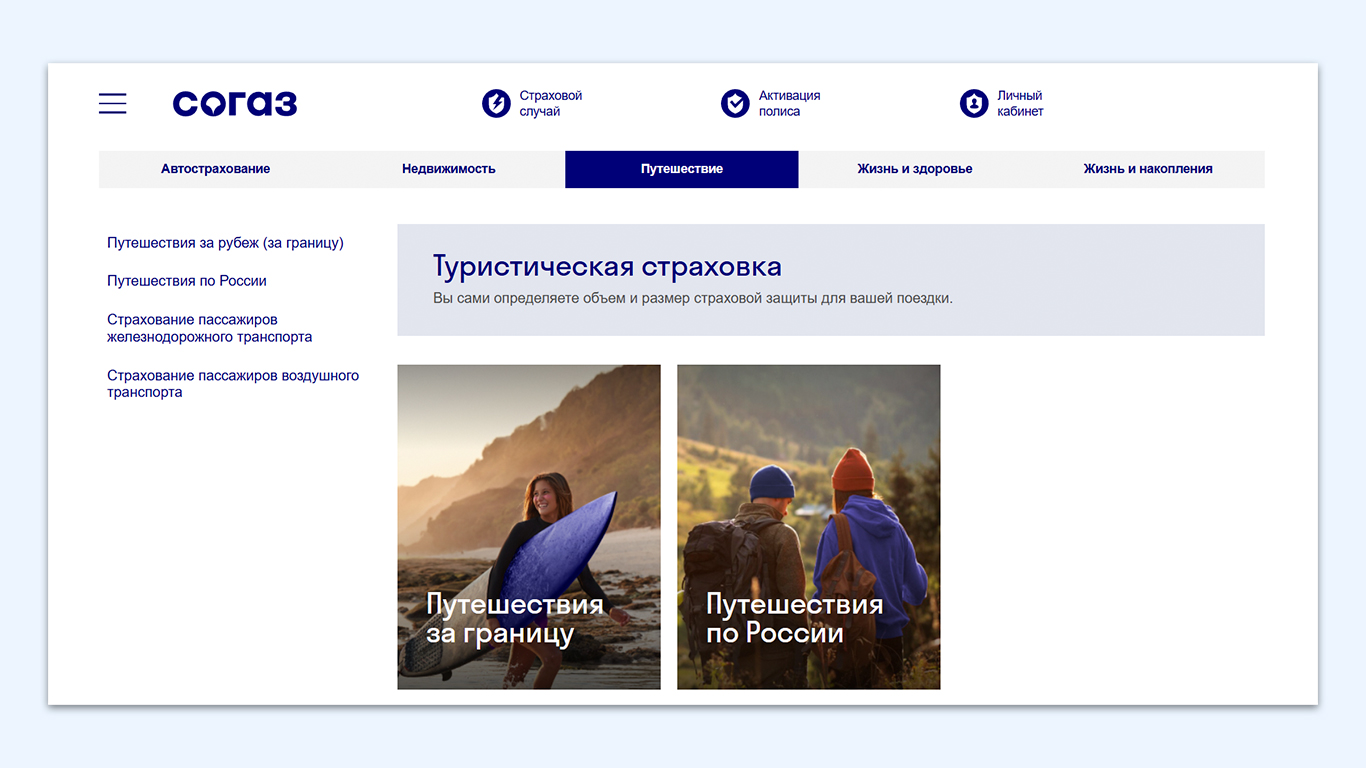
Task: Click the Страховой случай lightning icon
Action: point(496,103)
